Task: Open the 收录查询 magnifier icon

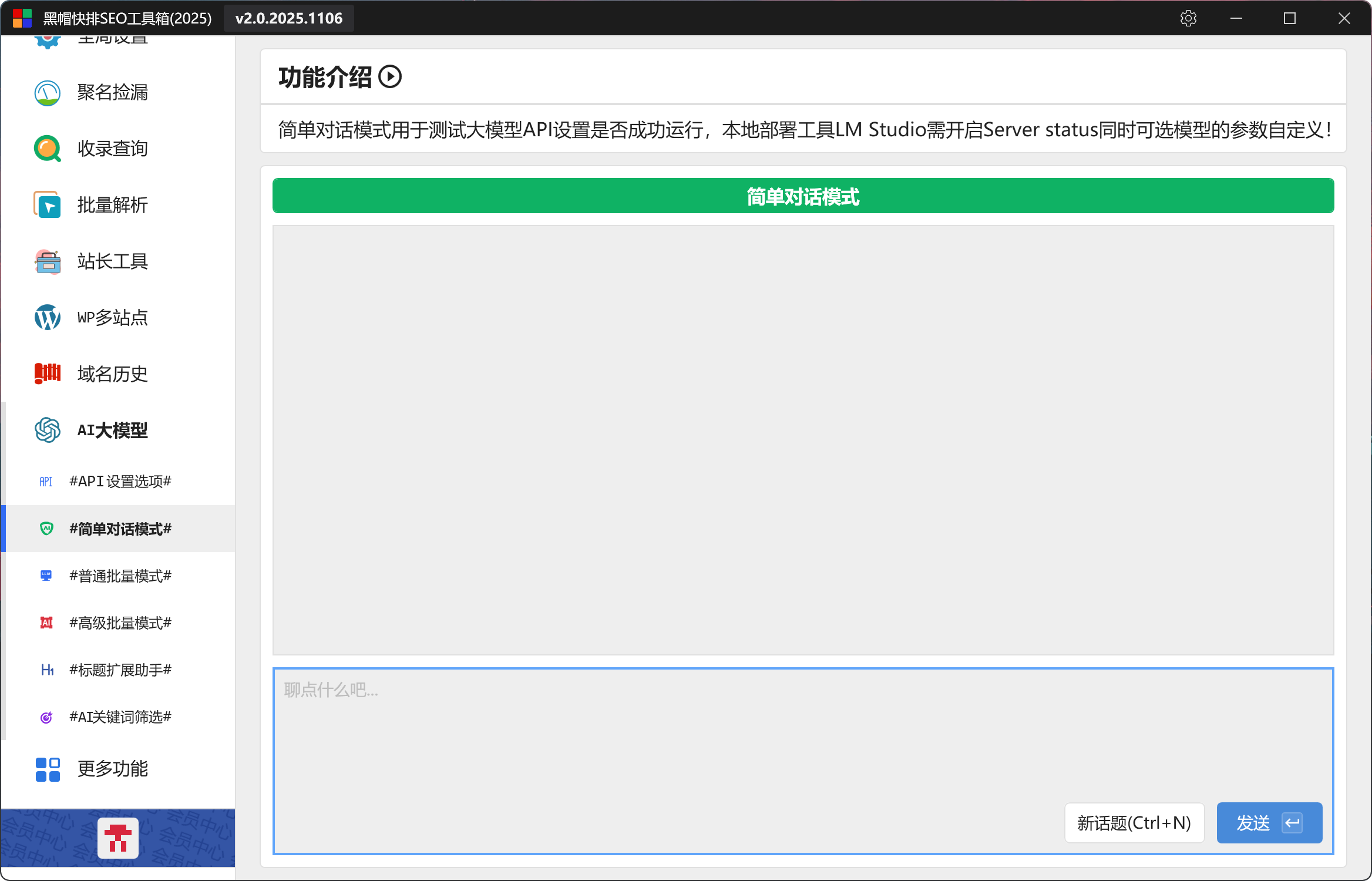Action: click(x=47, y=149)
